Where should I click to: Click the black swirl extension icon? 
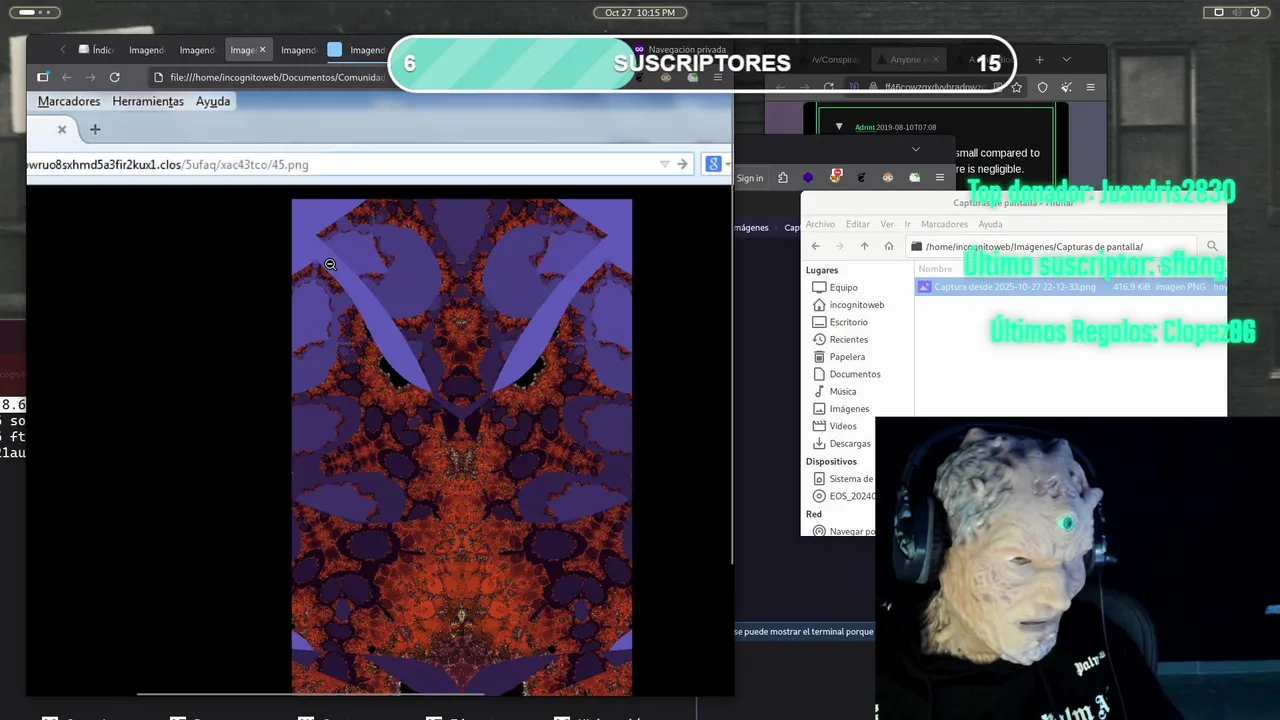tap(861, 178)
